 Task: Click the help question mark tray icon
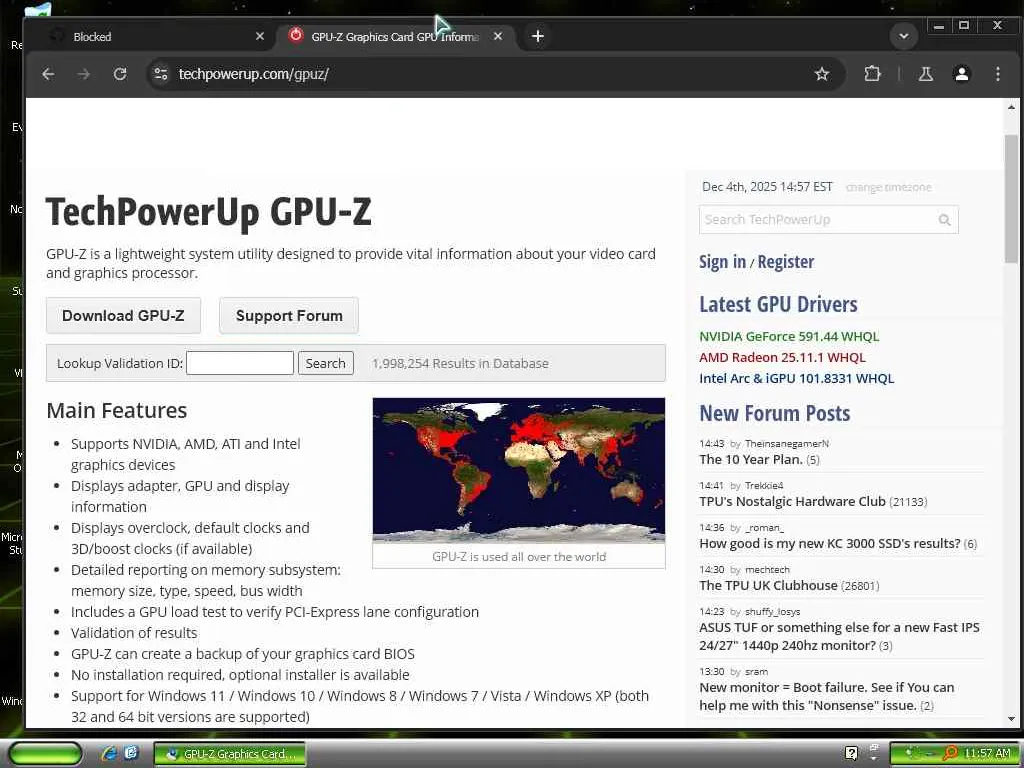tap(851, 753)
